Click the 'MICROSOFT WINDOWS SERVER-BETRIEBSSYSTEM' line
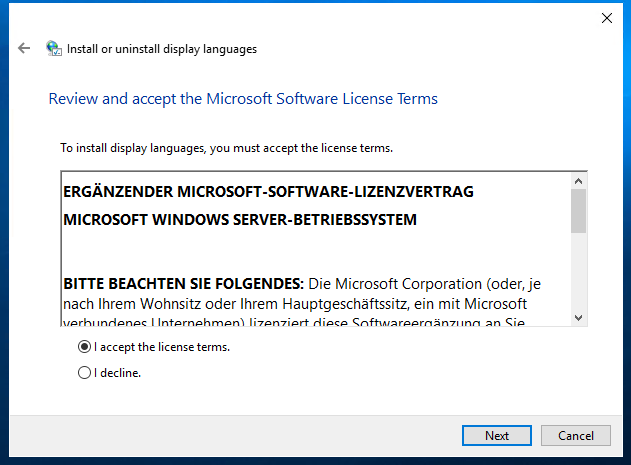 (239, 219)
